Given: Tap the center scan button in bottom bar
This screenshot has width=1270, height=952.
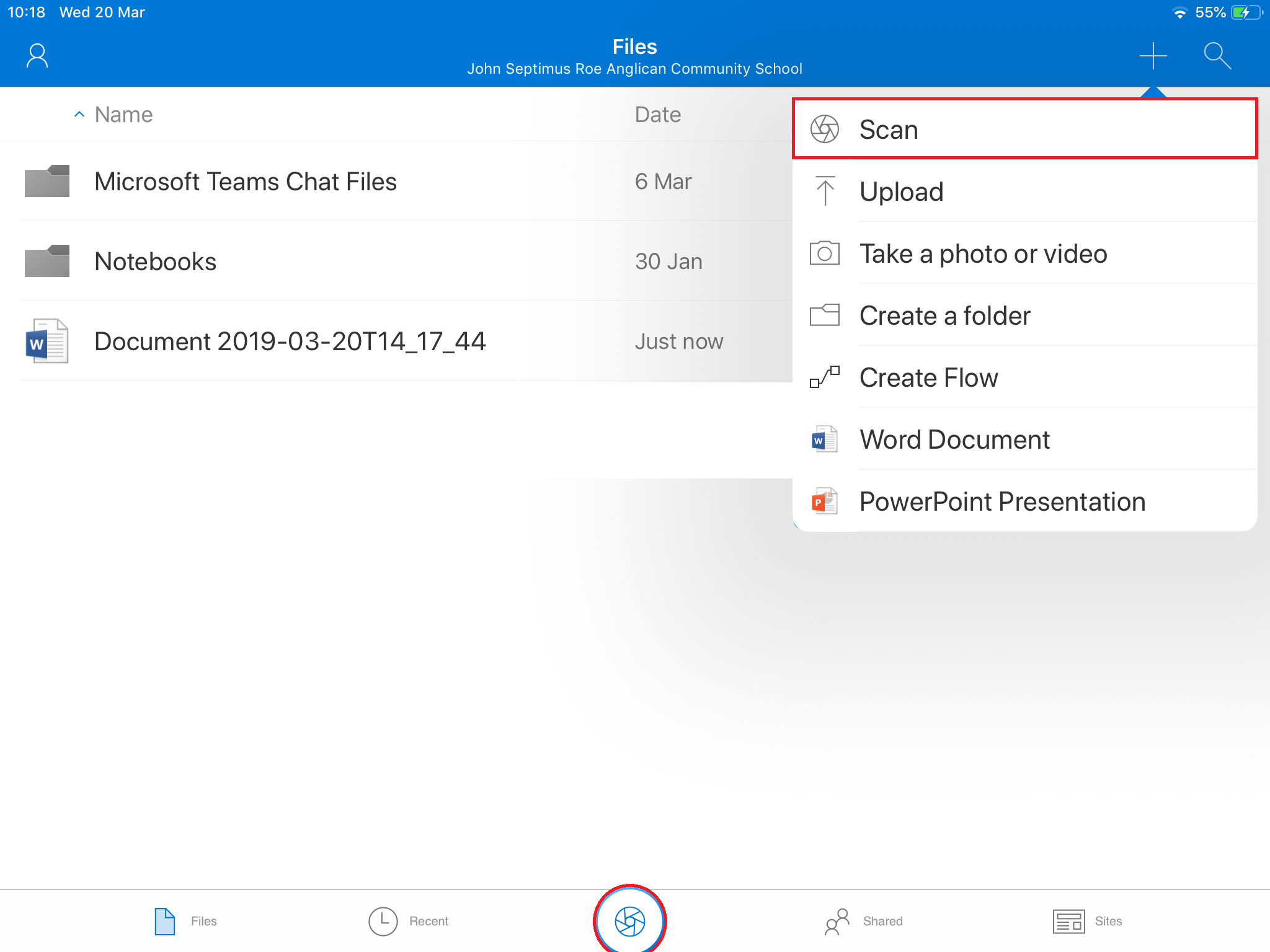Looking at the screenshot, I should click(630, 921).
